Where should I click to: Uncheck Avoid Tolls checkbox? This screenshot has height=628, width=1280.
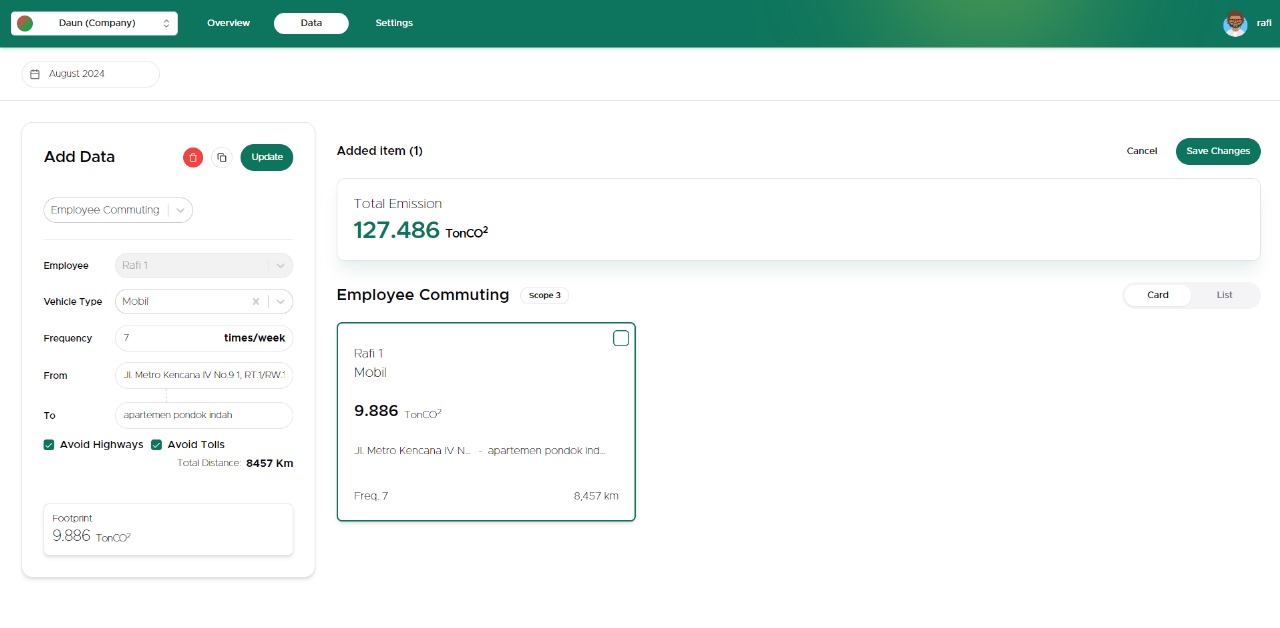pyautogui.click(x=157, y=445)
